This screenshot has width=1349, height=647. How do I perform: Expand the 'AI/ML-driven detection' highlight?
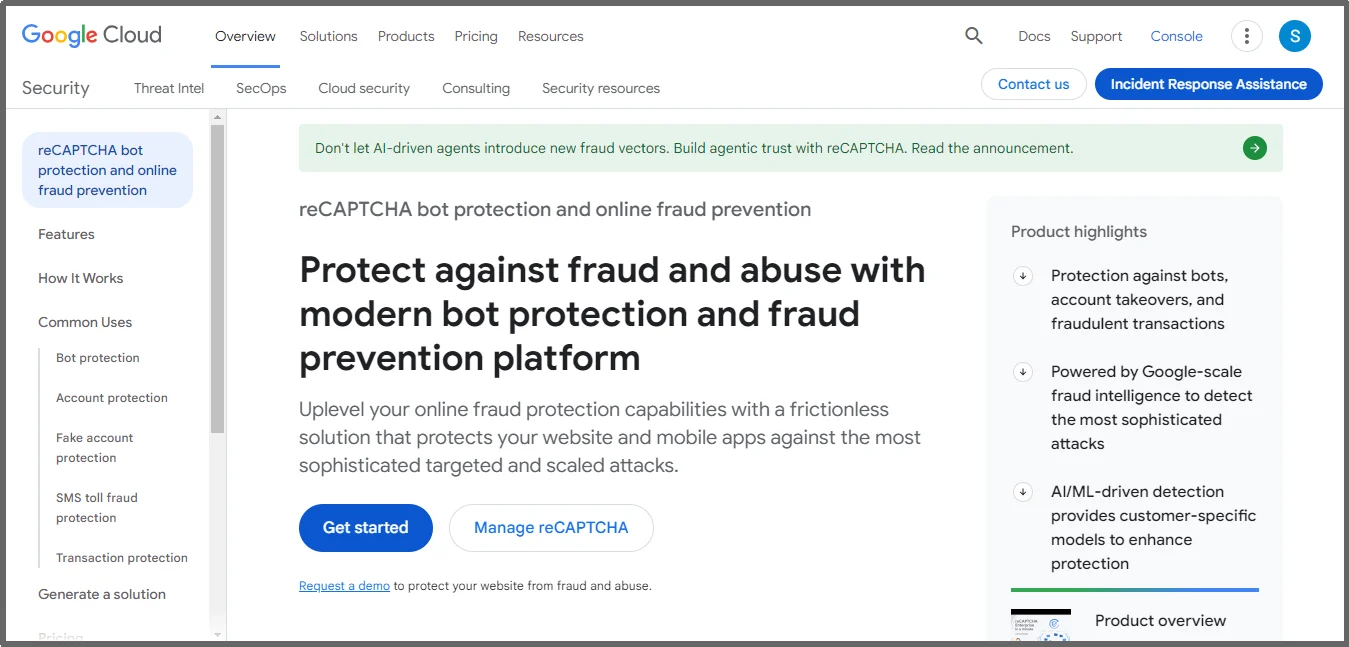(x=1022, y=491)
